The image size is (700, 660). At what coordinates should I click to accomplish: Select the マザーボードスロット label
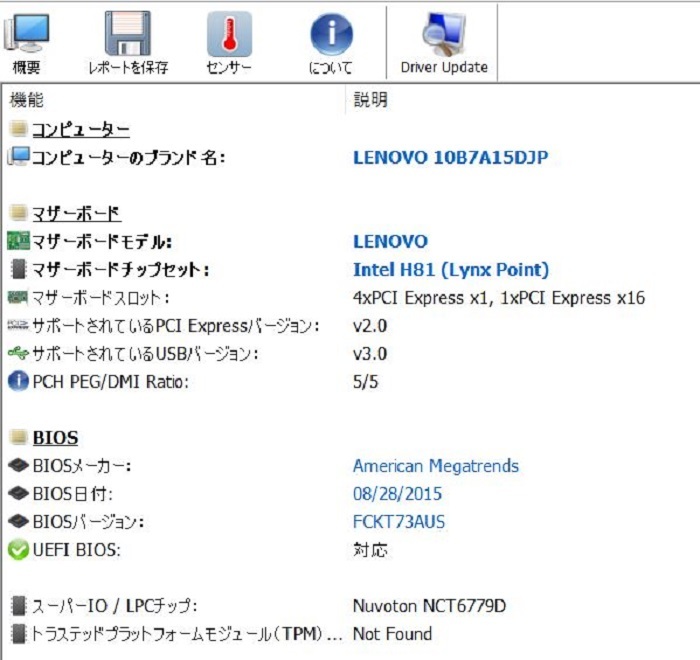pos(100,297)
